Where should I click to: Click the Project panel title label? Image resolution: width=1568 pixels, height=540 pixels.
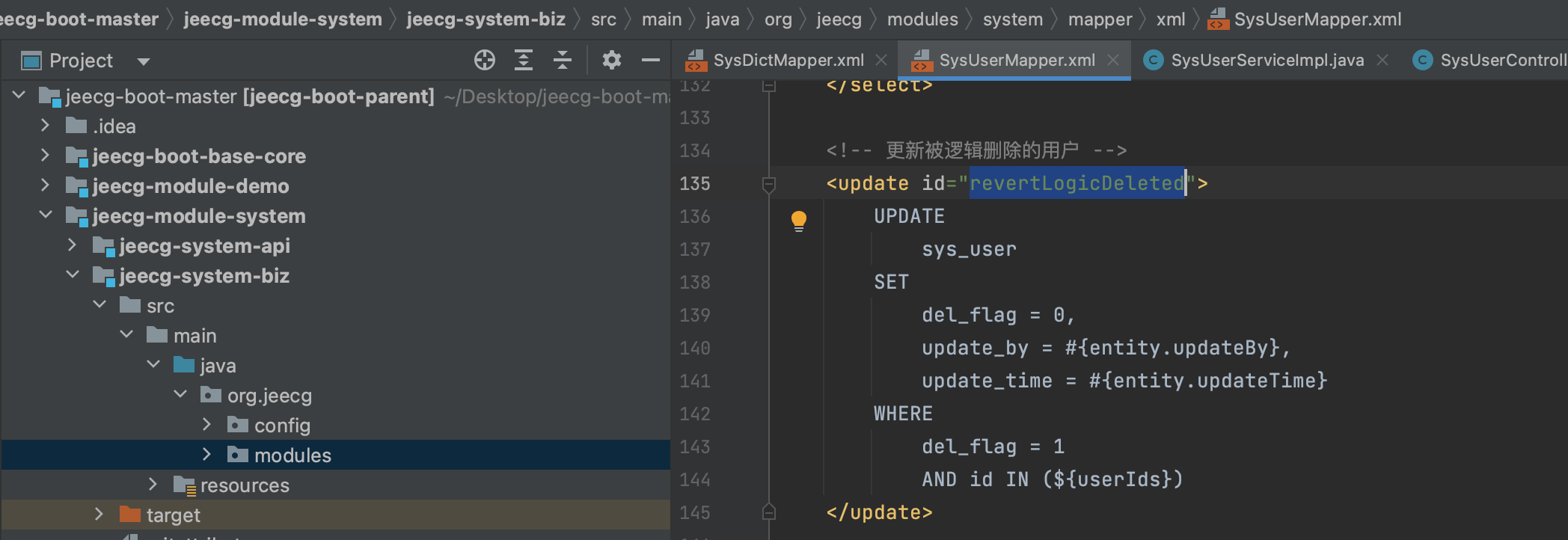pyautogui.click(x=81, y=61)
